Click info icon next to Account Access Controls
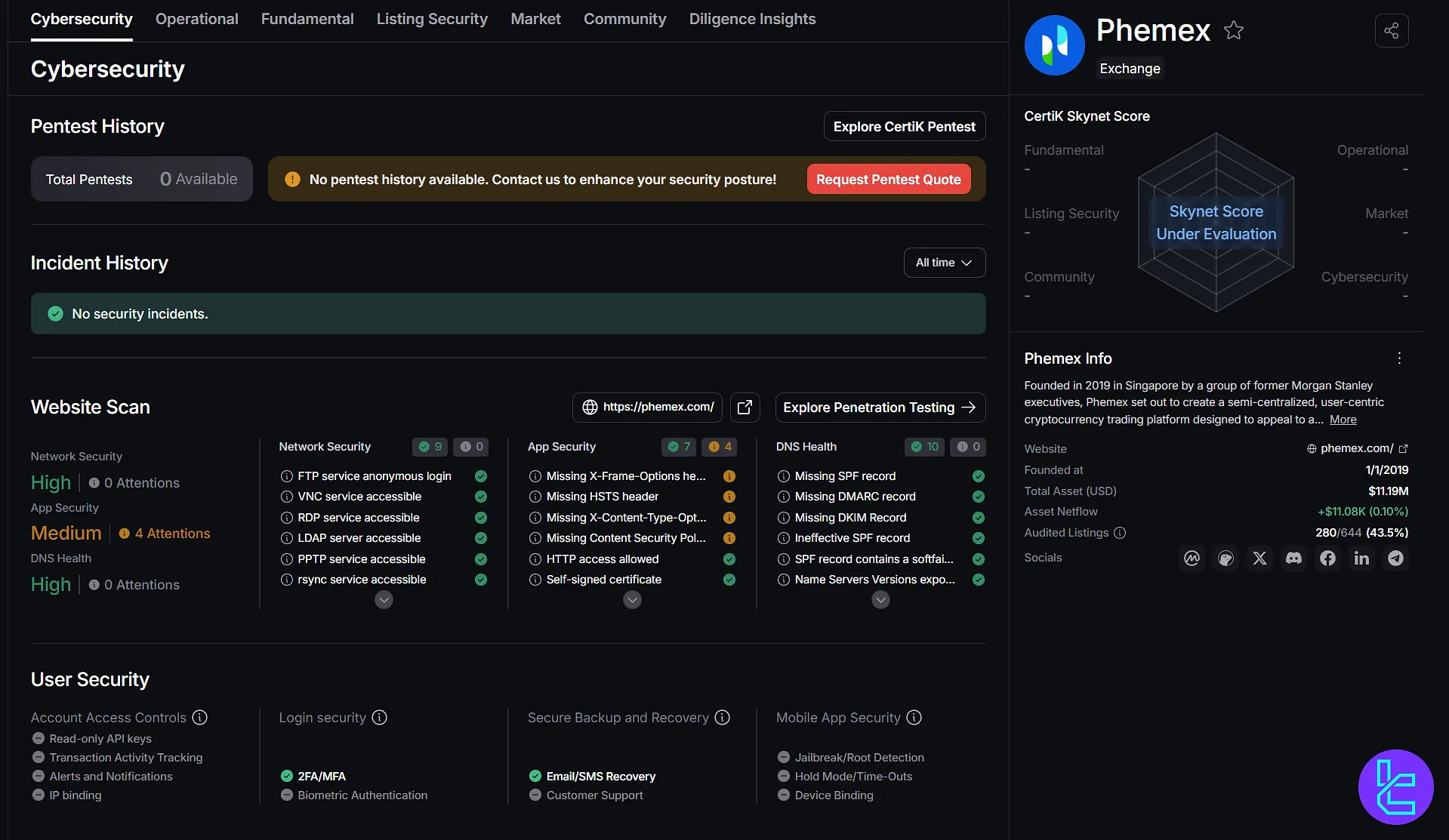The width and height of the screenshot is (1449, 840). pos(199,718)
